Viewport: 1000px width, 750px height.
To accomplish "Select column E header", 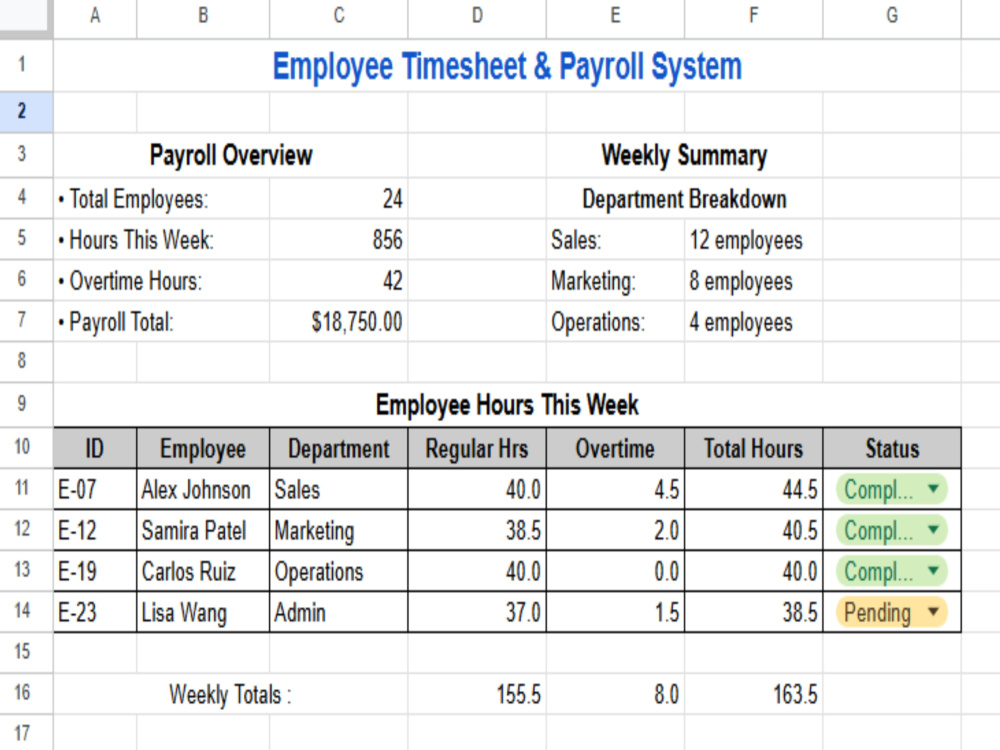I will click(615, 15).
